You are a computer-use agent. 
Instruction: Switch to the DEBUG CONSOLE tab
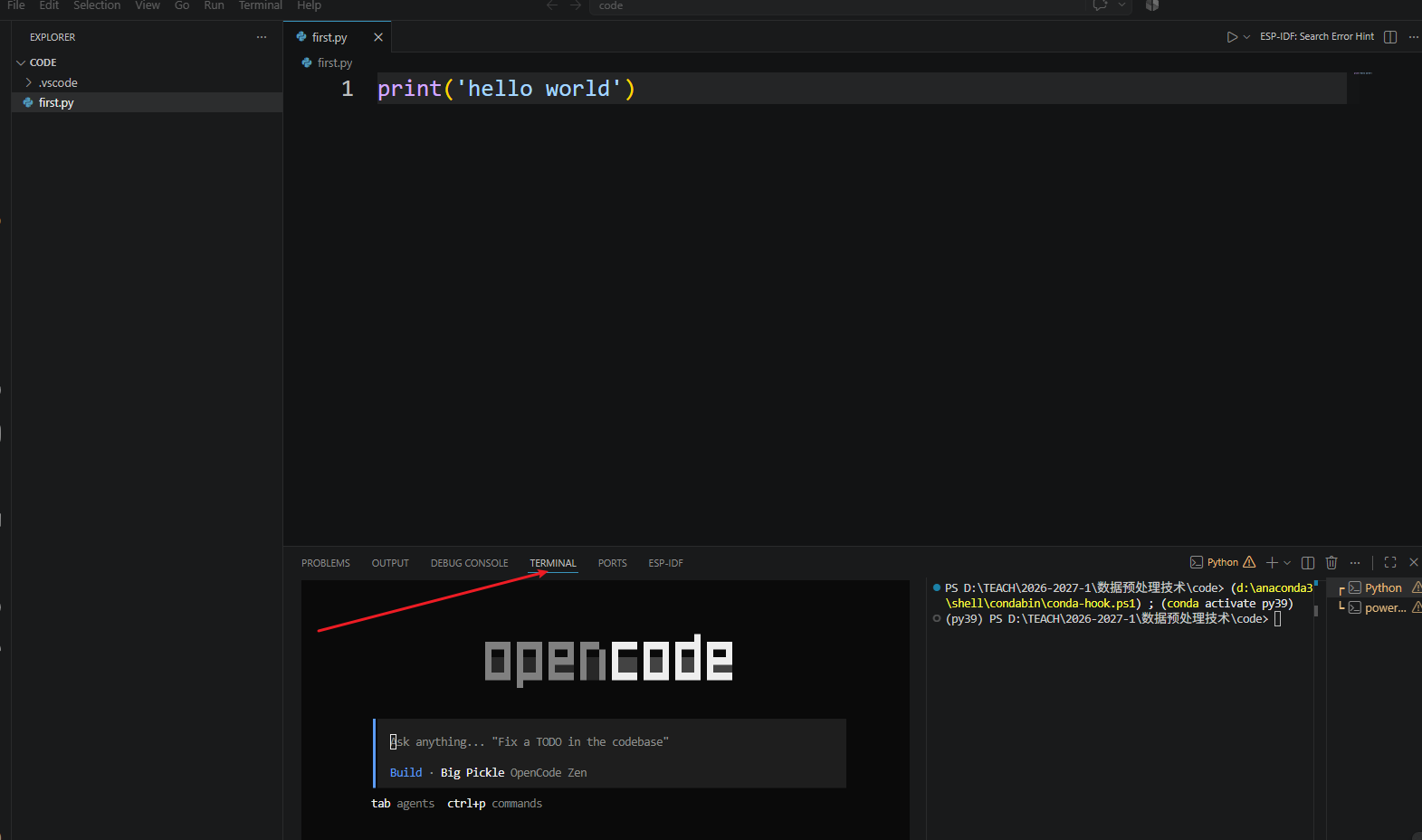click(x=469, y=563)
